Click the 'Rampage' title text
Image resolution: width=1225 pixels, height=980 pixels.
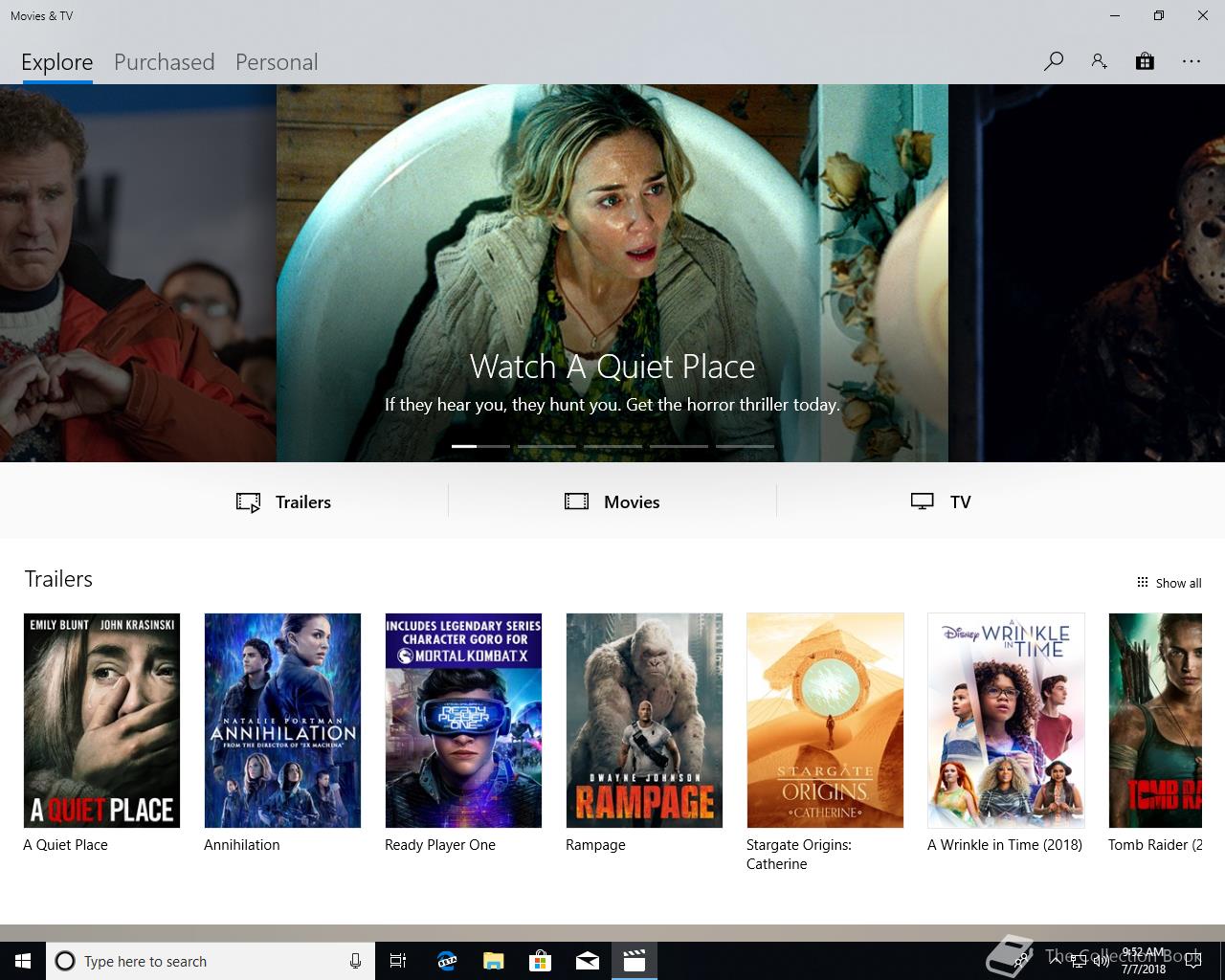pos(595,845)
